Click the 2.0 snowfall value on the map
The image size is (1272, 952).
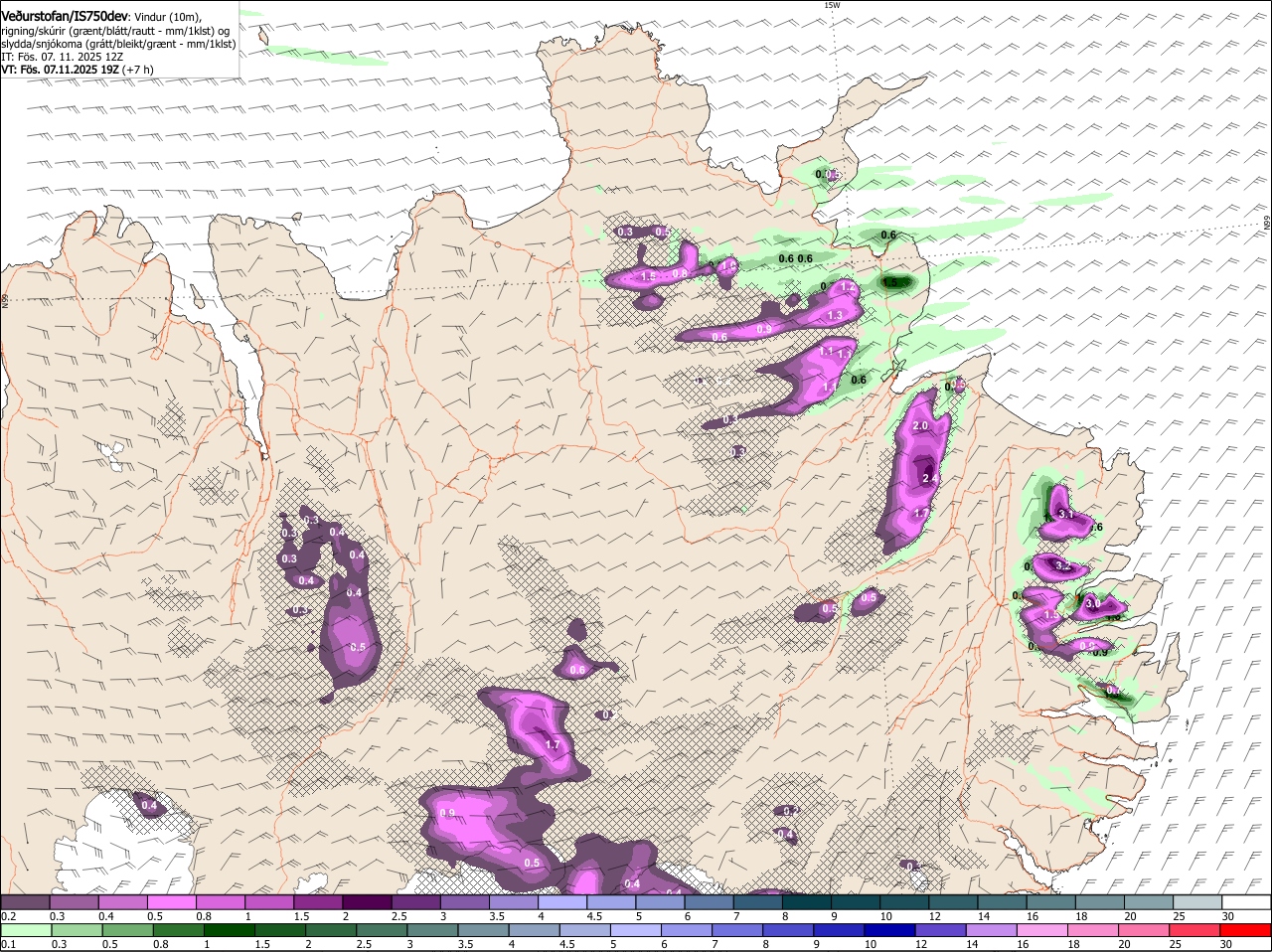(919, 426)
